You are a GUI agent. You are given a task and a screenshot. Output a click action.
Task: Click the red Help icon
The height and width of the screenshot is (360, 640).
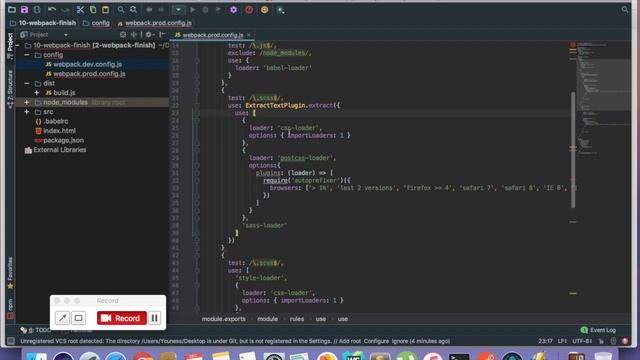pyautogui.click(x=249, y=10)
